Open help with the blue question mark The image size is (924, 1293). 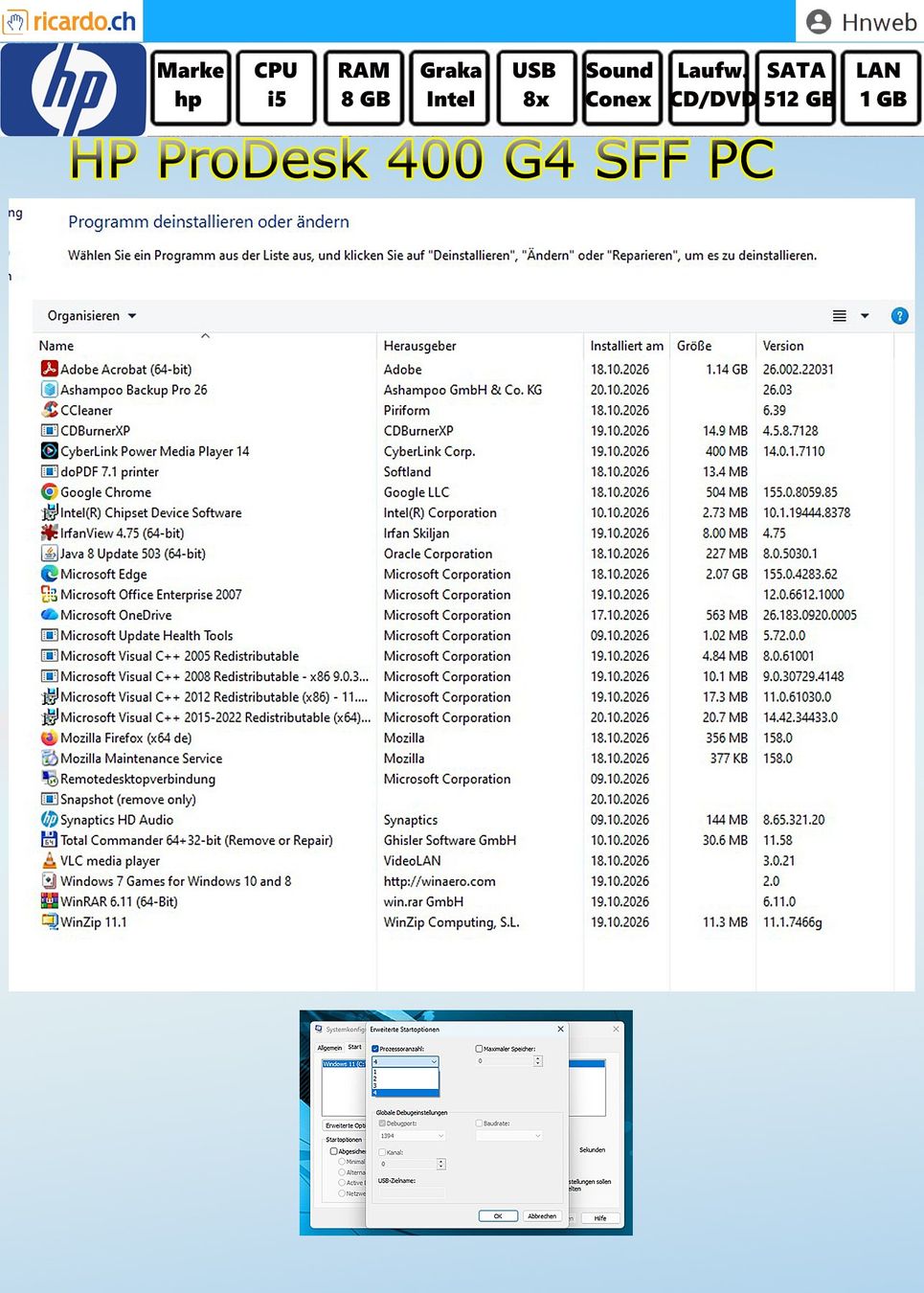[899, 316]
